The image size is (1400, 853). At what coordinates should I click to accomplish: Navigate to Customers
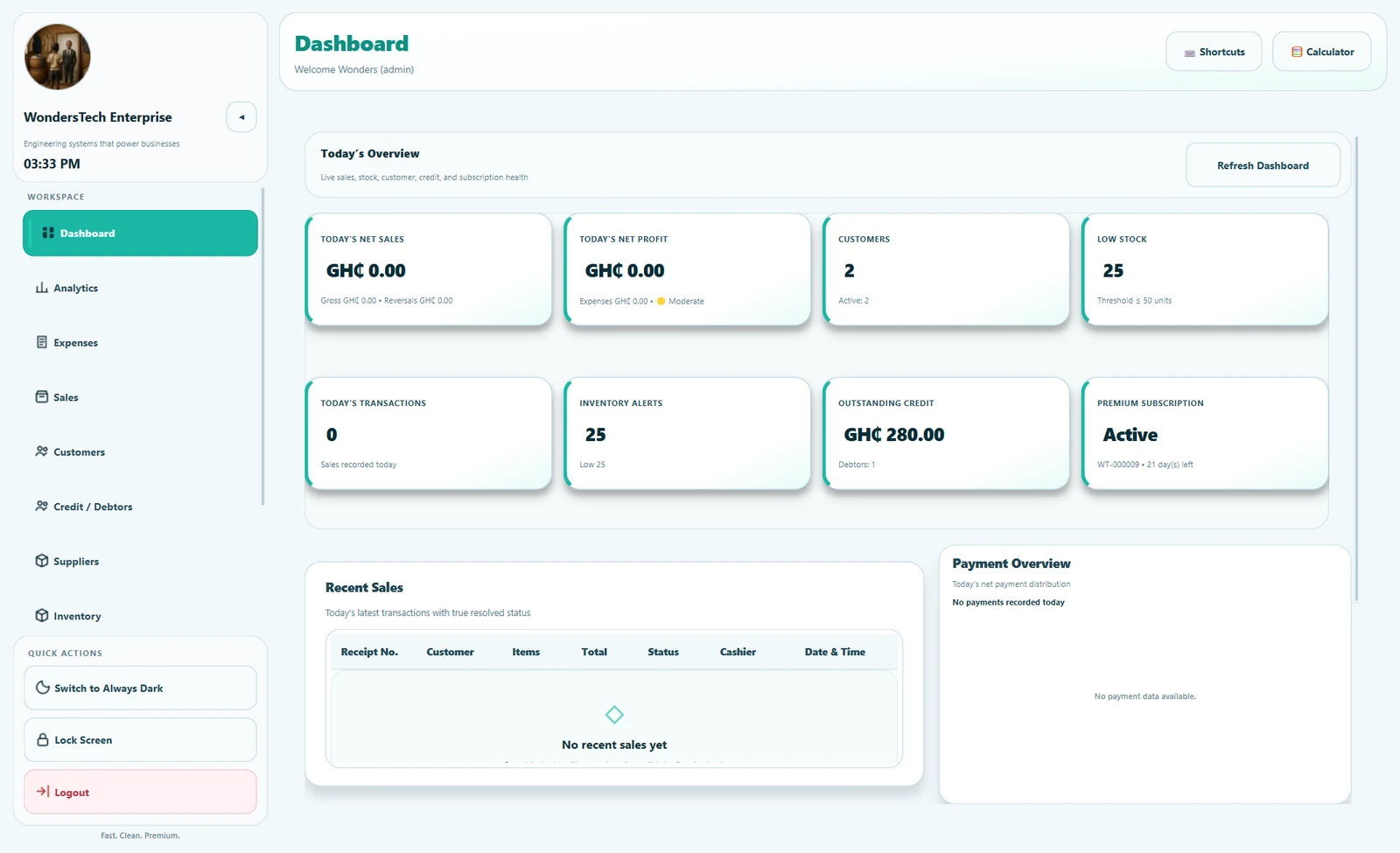pyautogui.click(x=140, y=451)
